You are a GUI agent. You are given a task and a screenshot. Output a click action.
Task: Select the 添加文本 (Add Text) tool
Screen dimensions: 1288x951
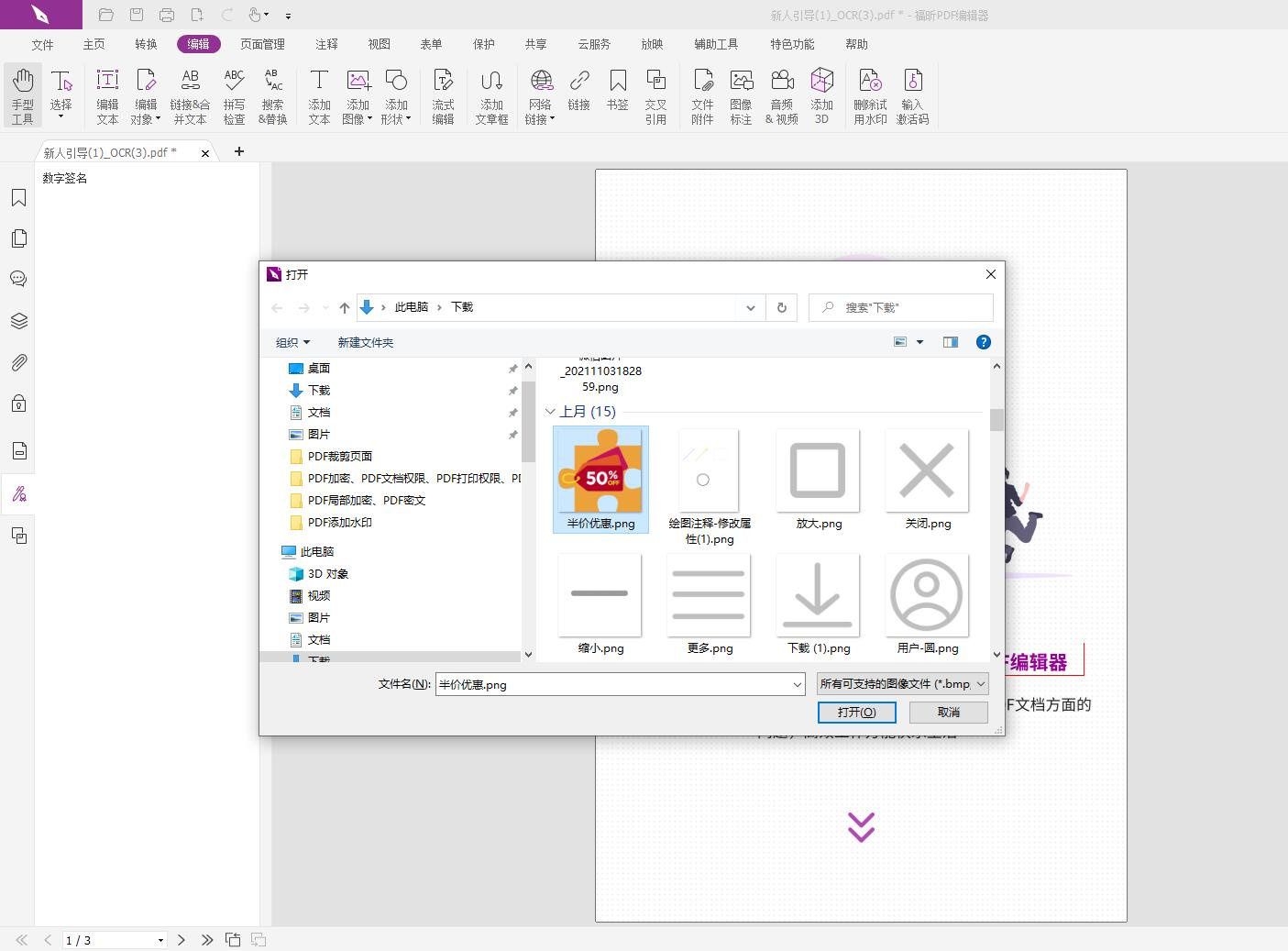pyautogui.click(x=319, y=95)
